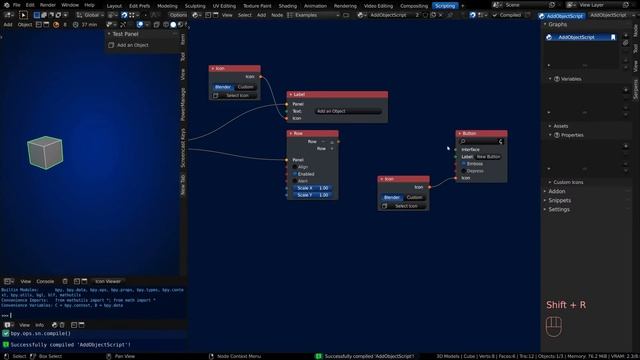
Task: Adjust the Scale Y slider
Action: point(313,195)
